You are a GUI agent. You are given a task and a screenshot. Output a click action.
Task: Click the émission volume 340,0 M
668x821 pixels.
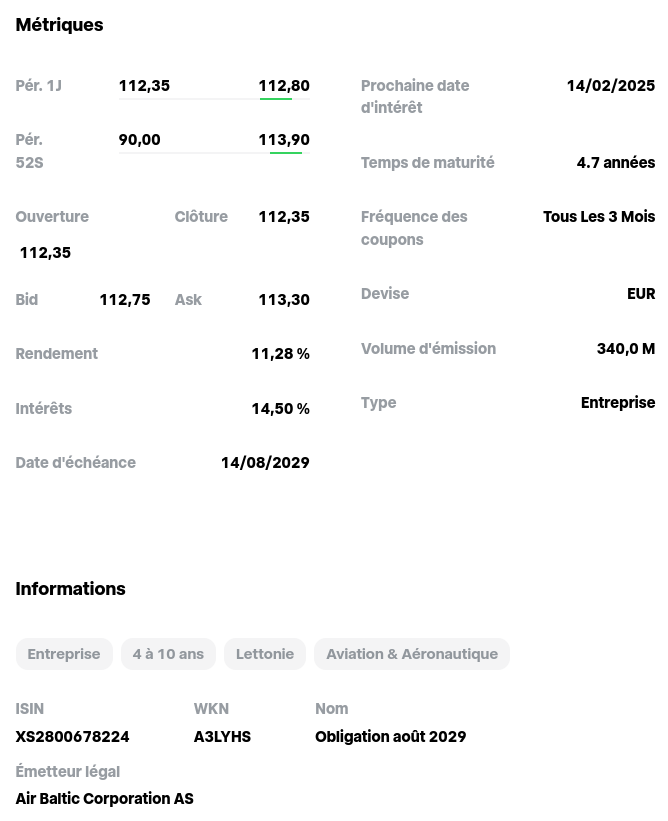(625, 348)
